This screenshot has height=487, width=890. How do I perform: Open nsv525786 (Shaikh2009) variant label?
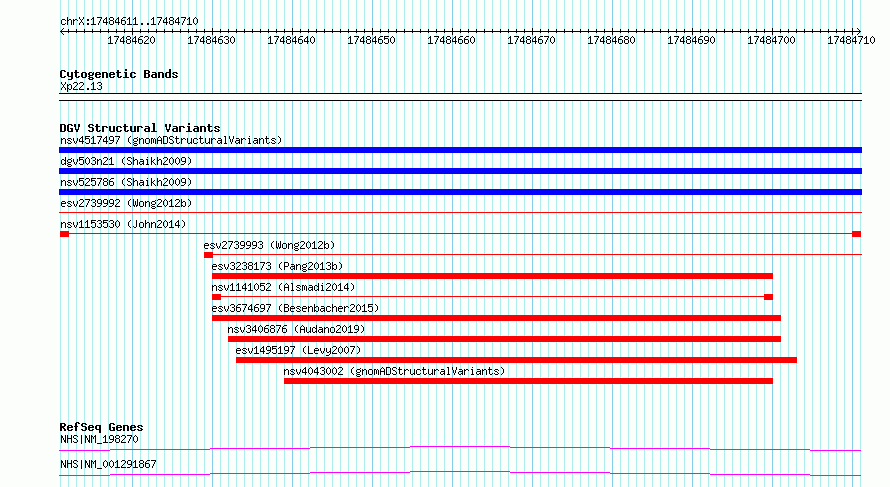[x=126, y=182]
